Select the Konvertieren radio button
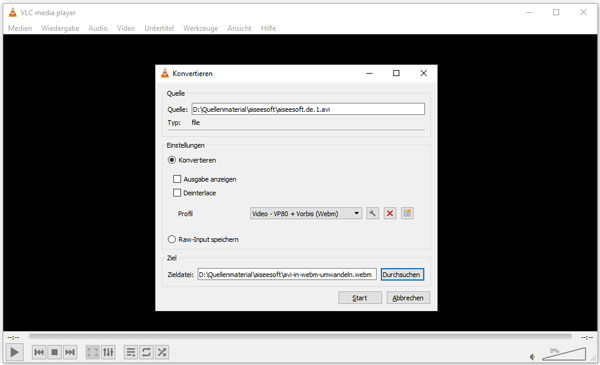Image resolution: width=600 pixels, height=365 pixels. click(172, 160)
